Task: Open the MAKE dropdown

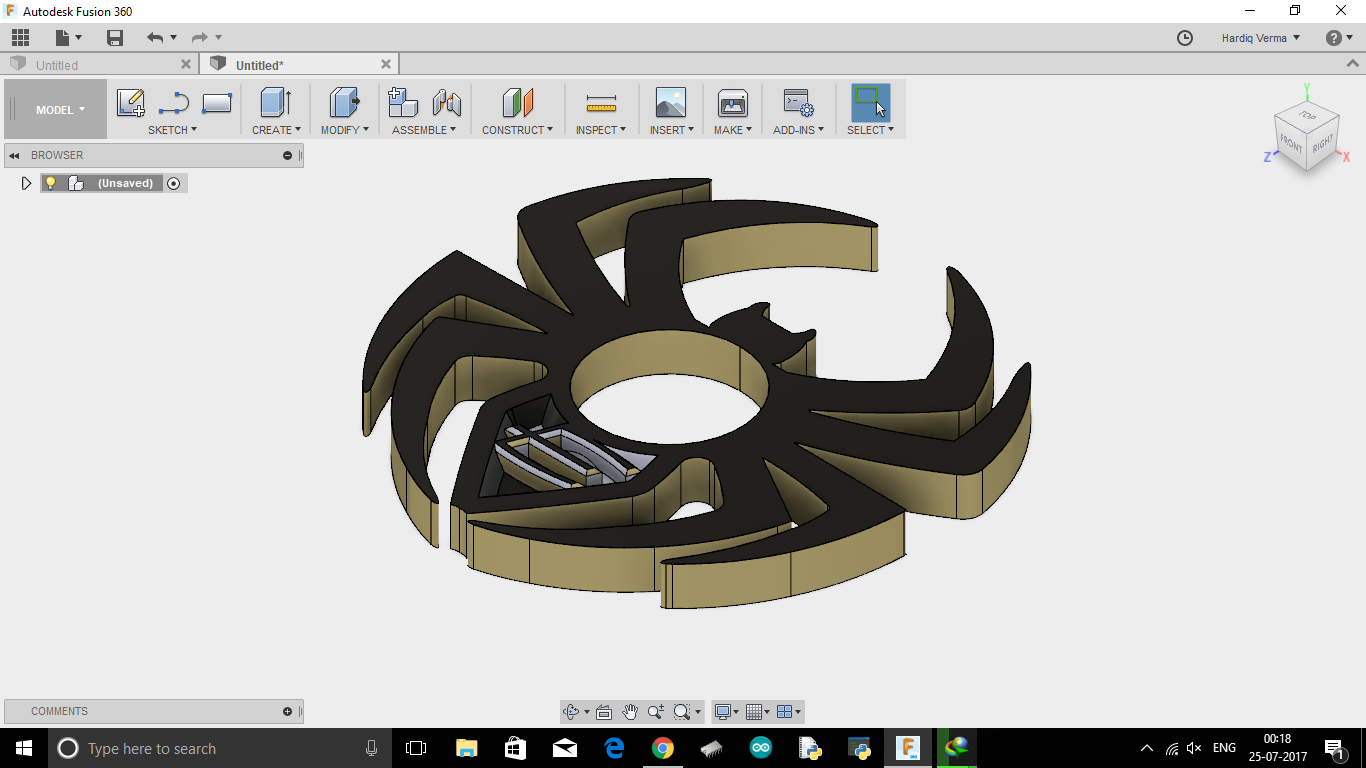Action: tap(733, 130)
